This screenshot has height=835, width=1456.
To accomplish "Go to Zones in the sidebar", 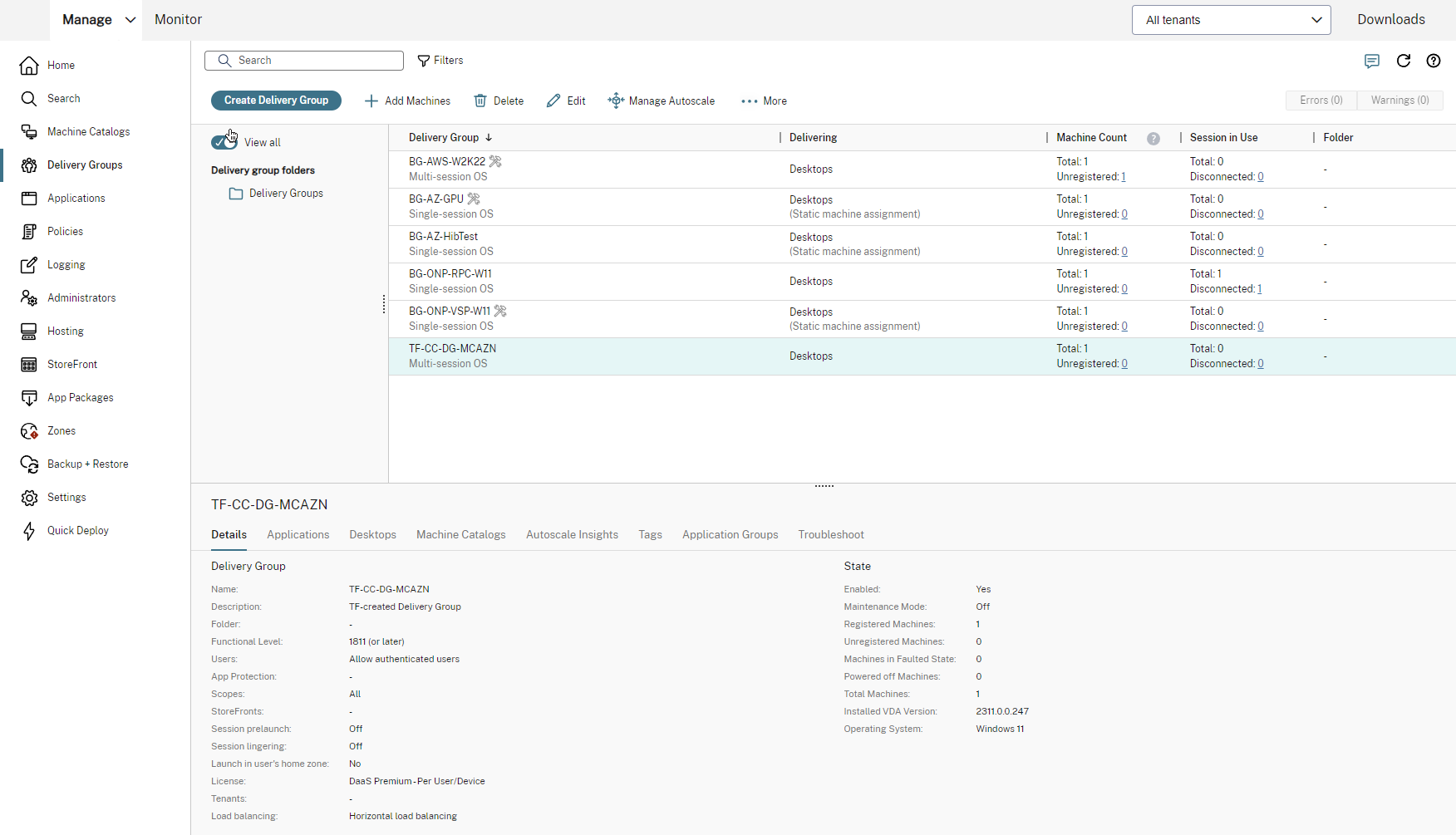I will coord(61,431).
